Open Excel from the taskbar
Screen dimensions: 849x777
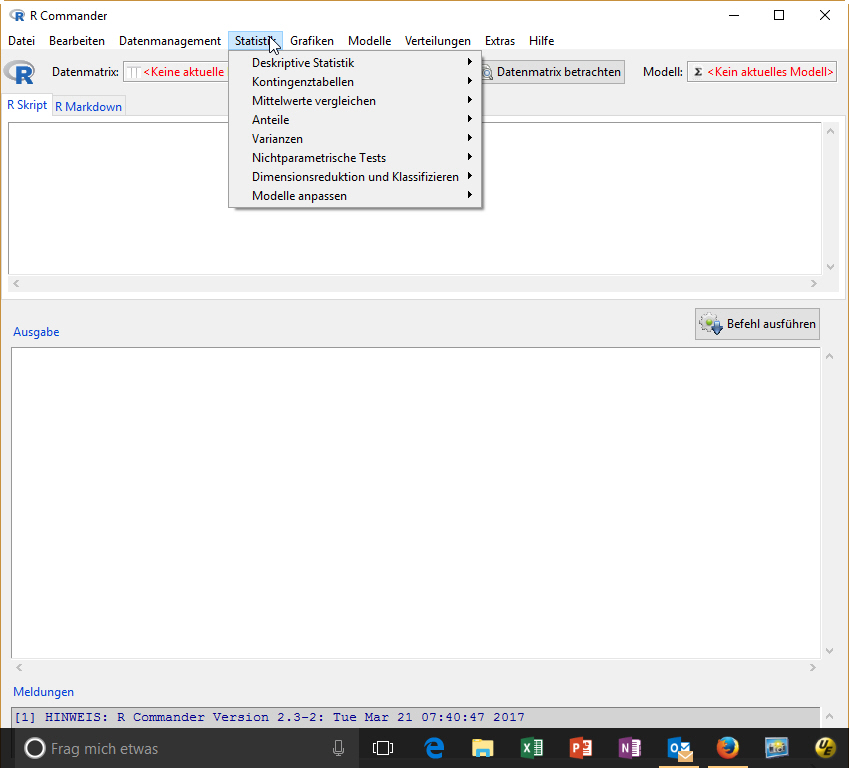tap(532, 748)
